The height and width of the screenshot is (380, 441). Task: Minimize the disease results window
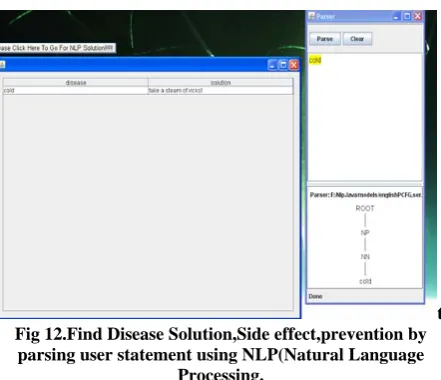(272, 65)
